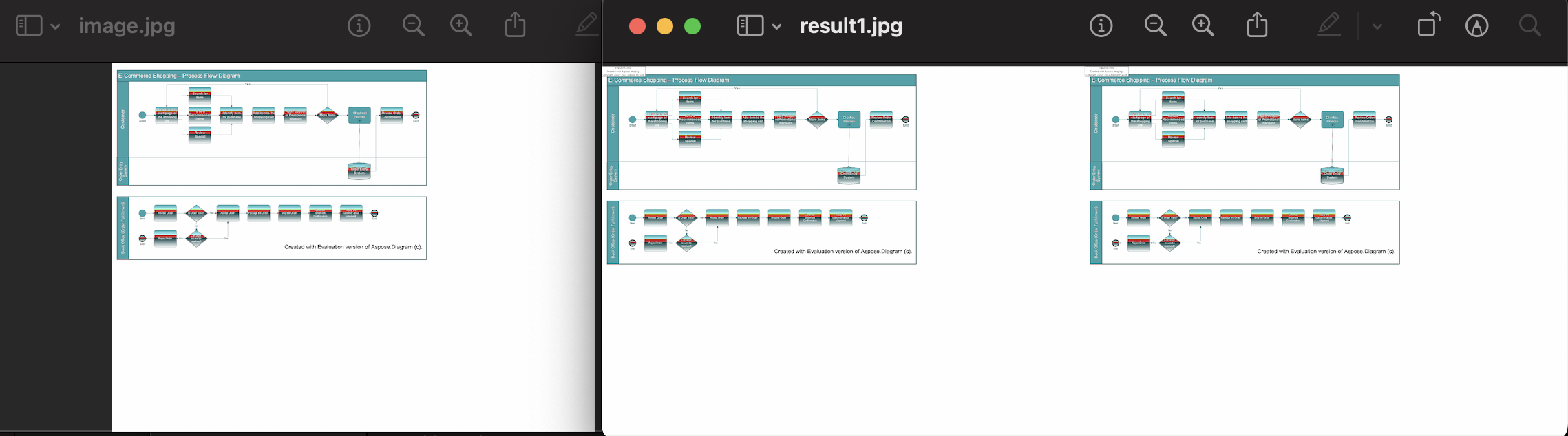Click the result1.jpg window title

point(851,26)
